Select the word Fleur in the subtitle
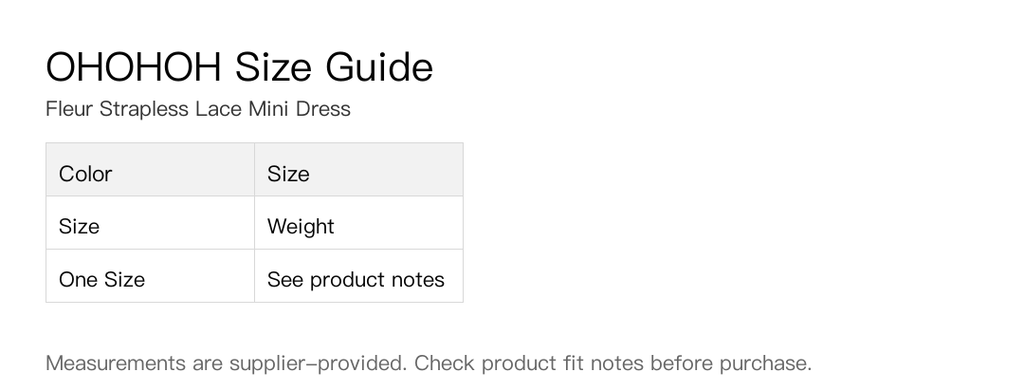The height and width of the screenshot is (391, 1024). (x=69, y=108)
